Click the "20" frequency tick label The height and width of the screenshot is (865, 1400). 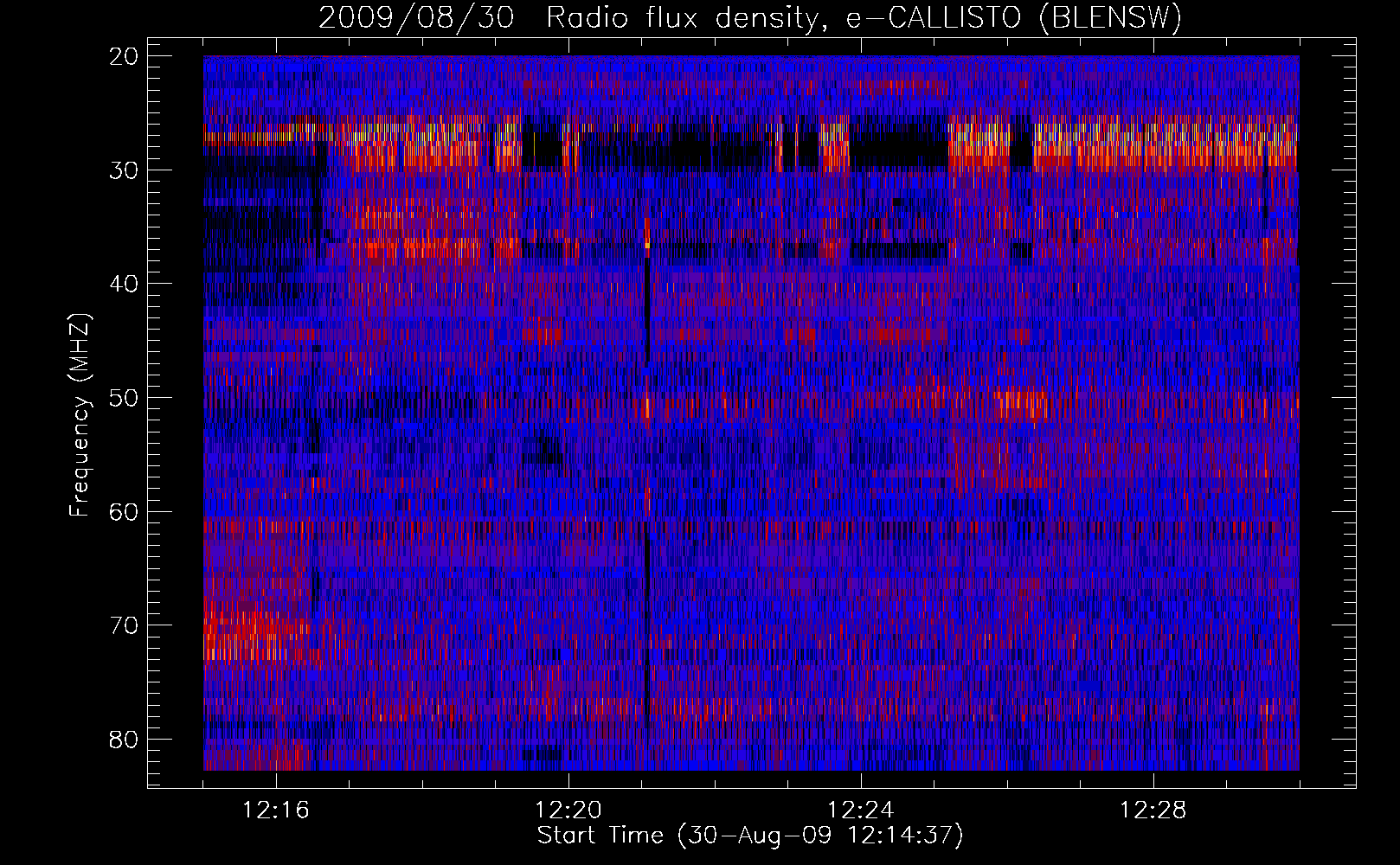[125, 56]
